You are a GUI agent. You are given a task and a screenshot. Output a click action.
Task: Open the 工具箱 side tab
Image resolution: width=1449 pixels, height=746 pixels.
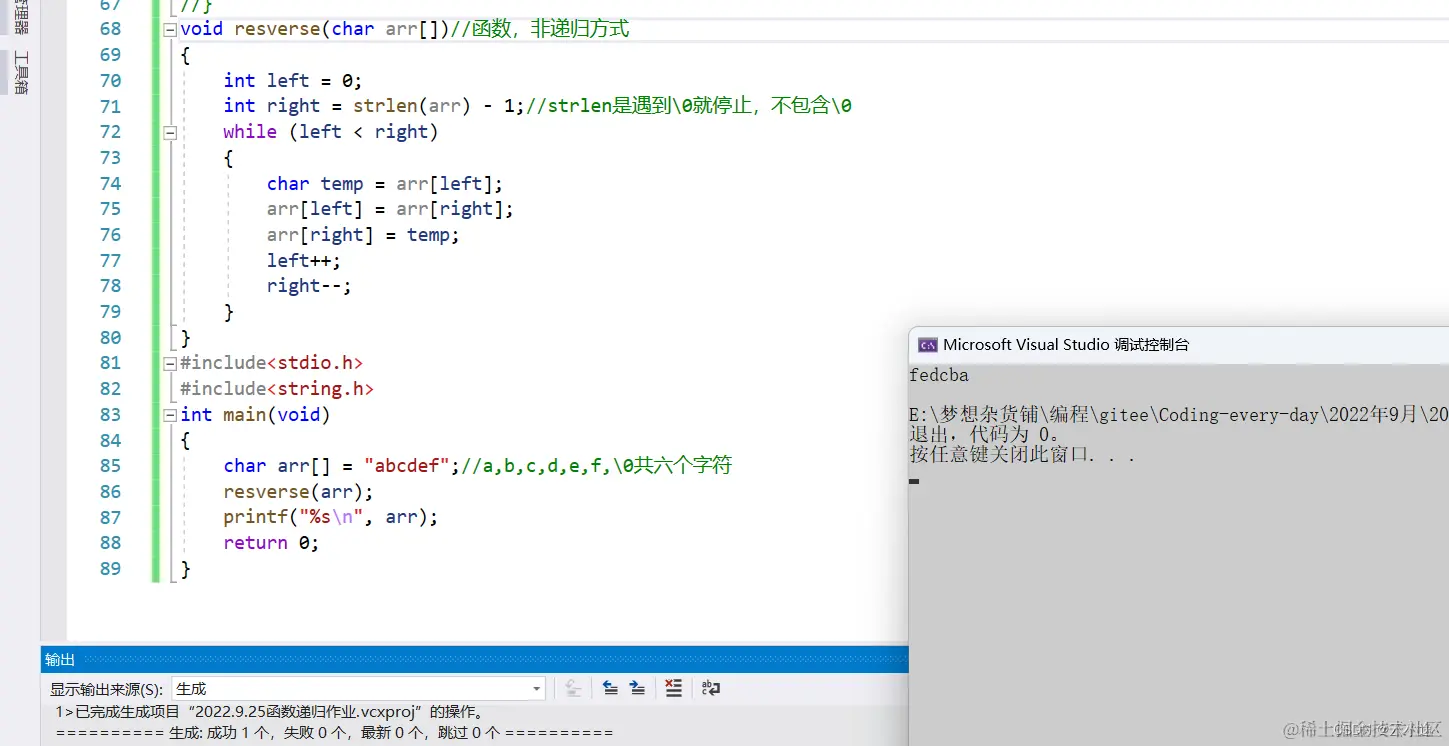(20, 73)
